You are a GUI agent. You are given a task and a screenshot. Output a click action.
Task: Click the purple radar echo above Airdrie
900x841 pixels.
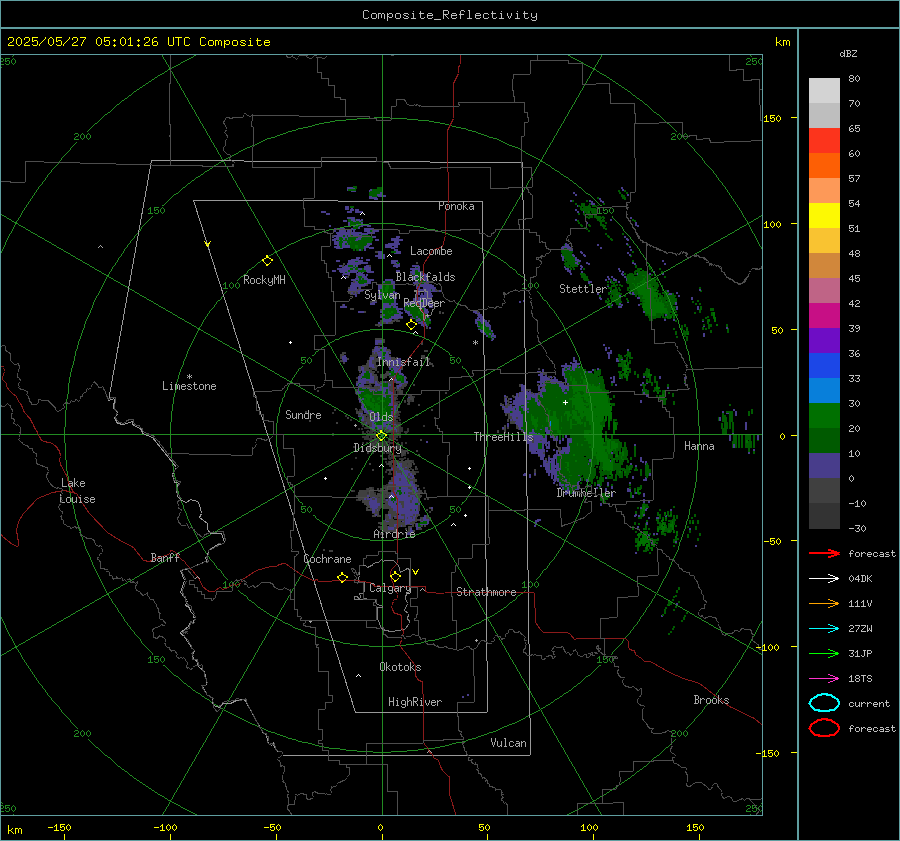point(405,494)
